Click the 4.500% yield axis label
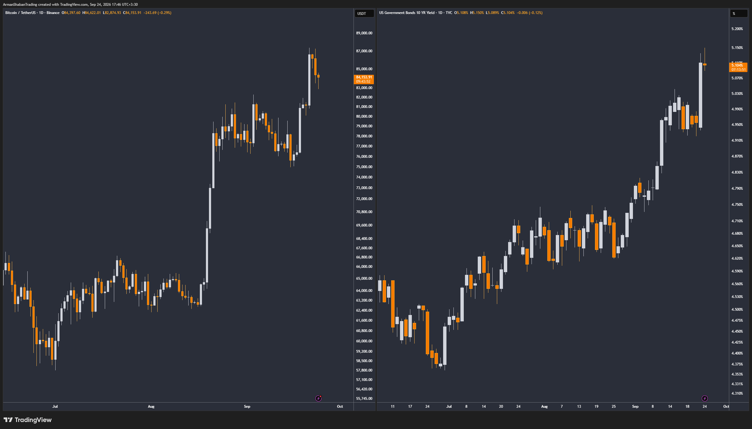The image size is (752, 429). [737, 309]
